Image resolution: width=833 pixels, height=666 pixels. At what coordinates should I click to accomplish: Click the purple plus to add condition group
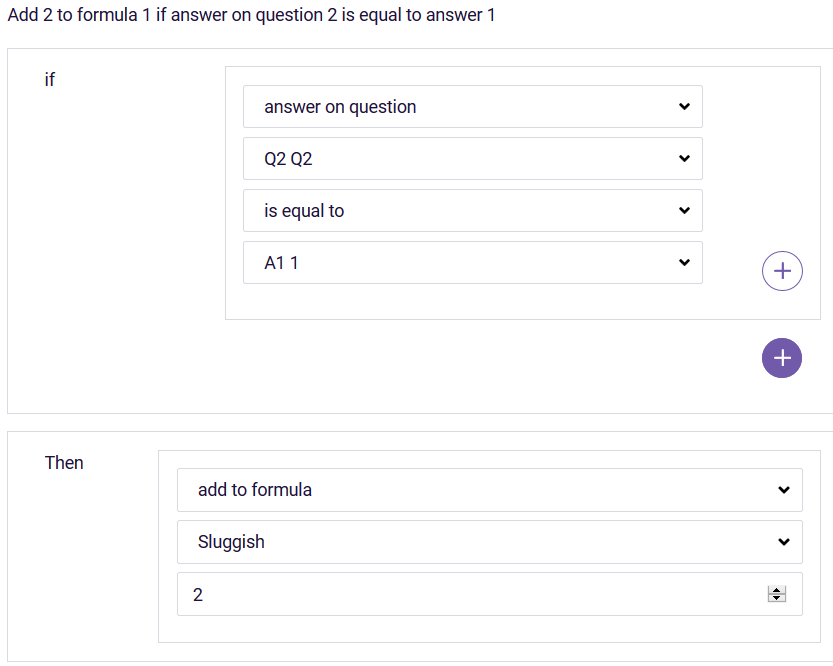click(782, 357)
